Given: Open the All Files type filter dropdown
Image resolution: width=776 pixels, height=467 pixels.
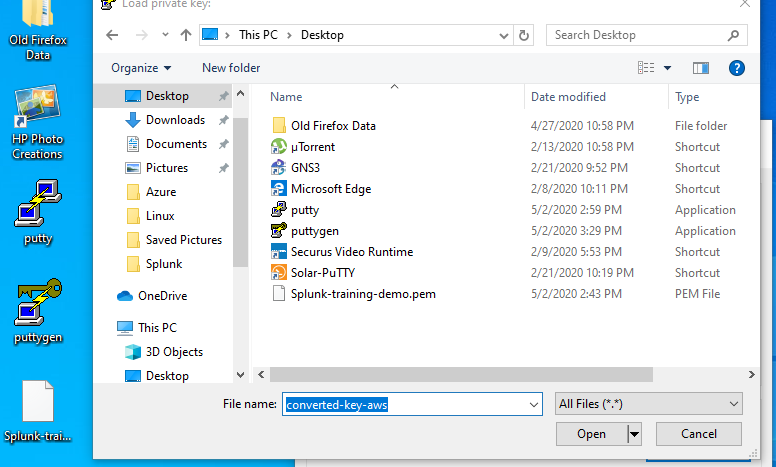Looking at the screenshot, I should click(x=649, y=404).
